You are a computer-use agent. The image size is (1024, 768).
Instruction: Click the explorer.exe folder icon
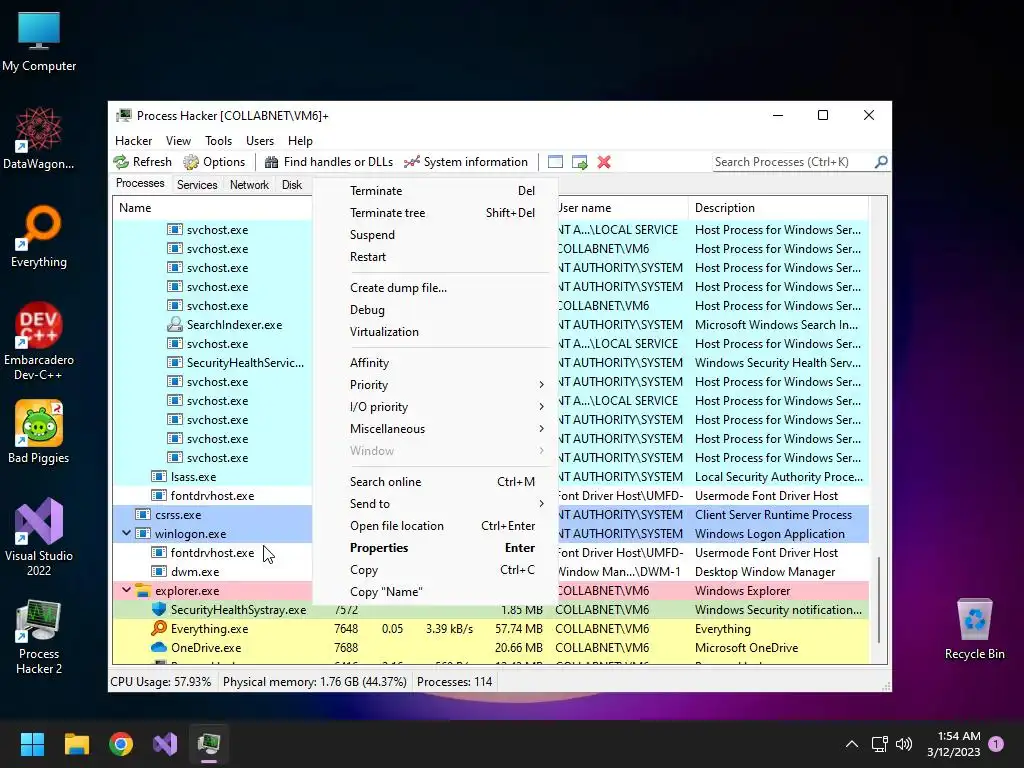click(143, 590)
